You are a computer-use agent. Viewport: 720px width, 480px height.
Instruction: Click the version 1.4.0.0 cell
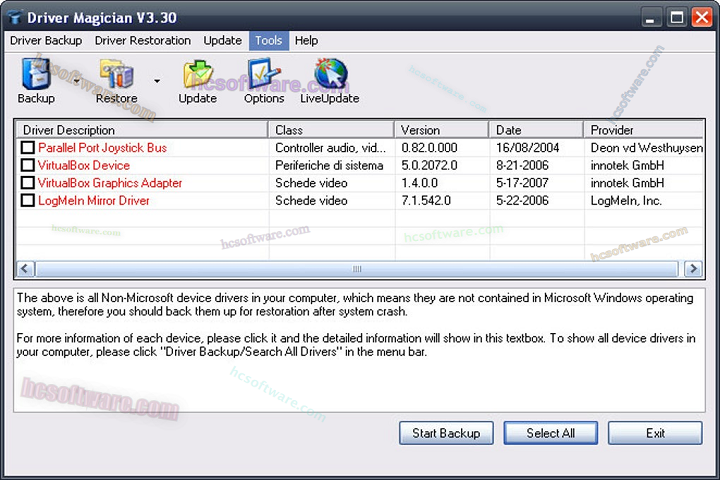pos(419,182)
